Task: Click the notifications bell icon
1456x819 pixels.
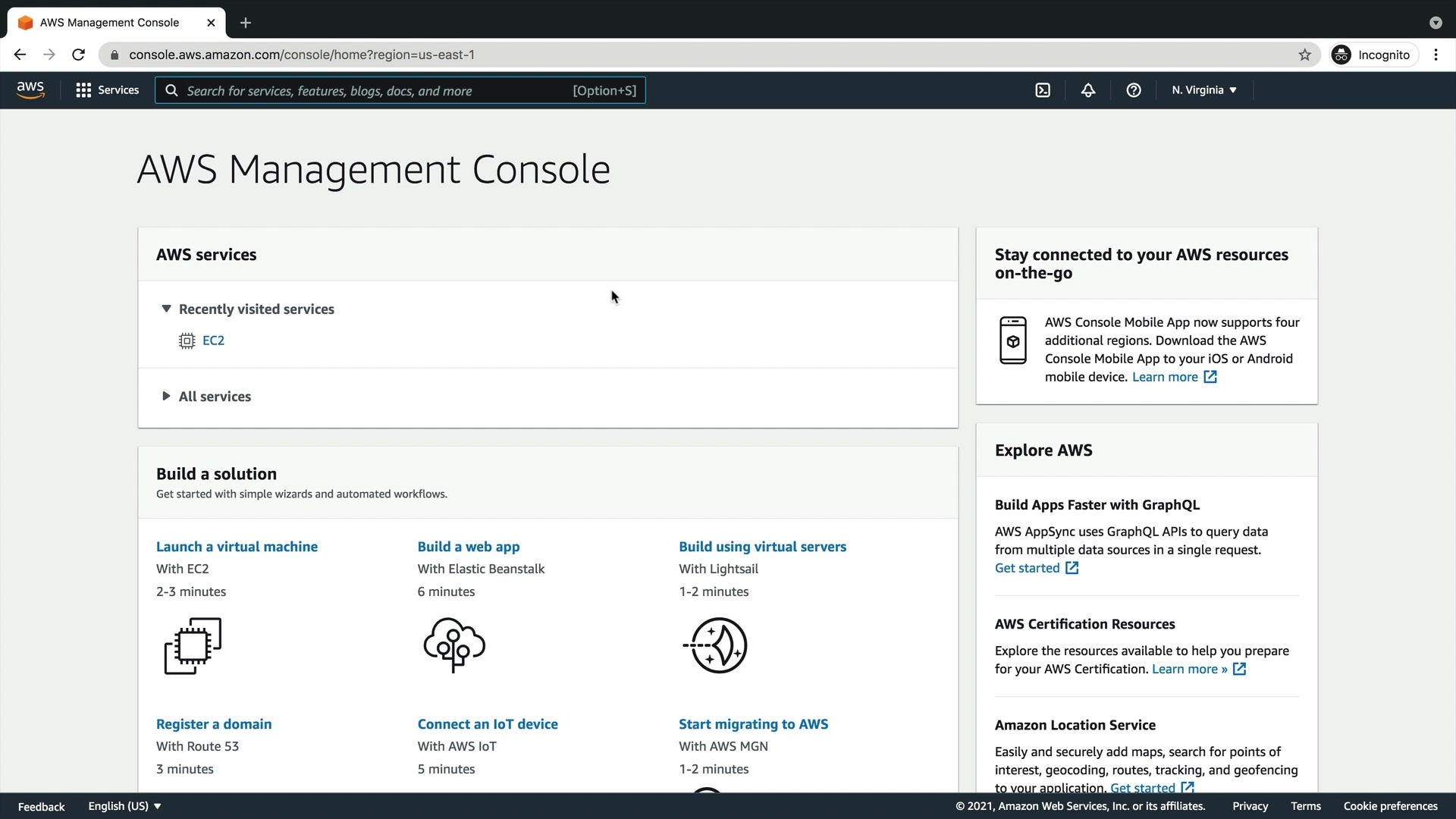Action: tap(1088, 90)
